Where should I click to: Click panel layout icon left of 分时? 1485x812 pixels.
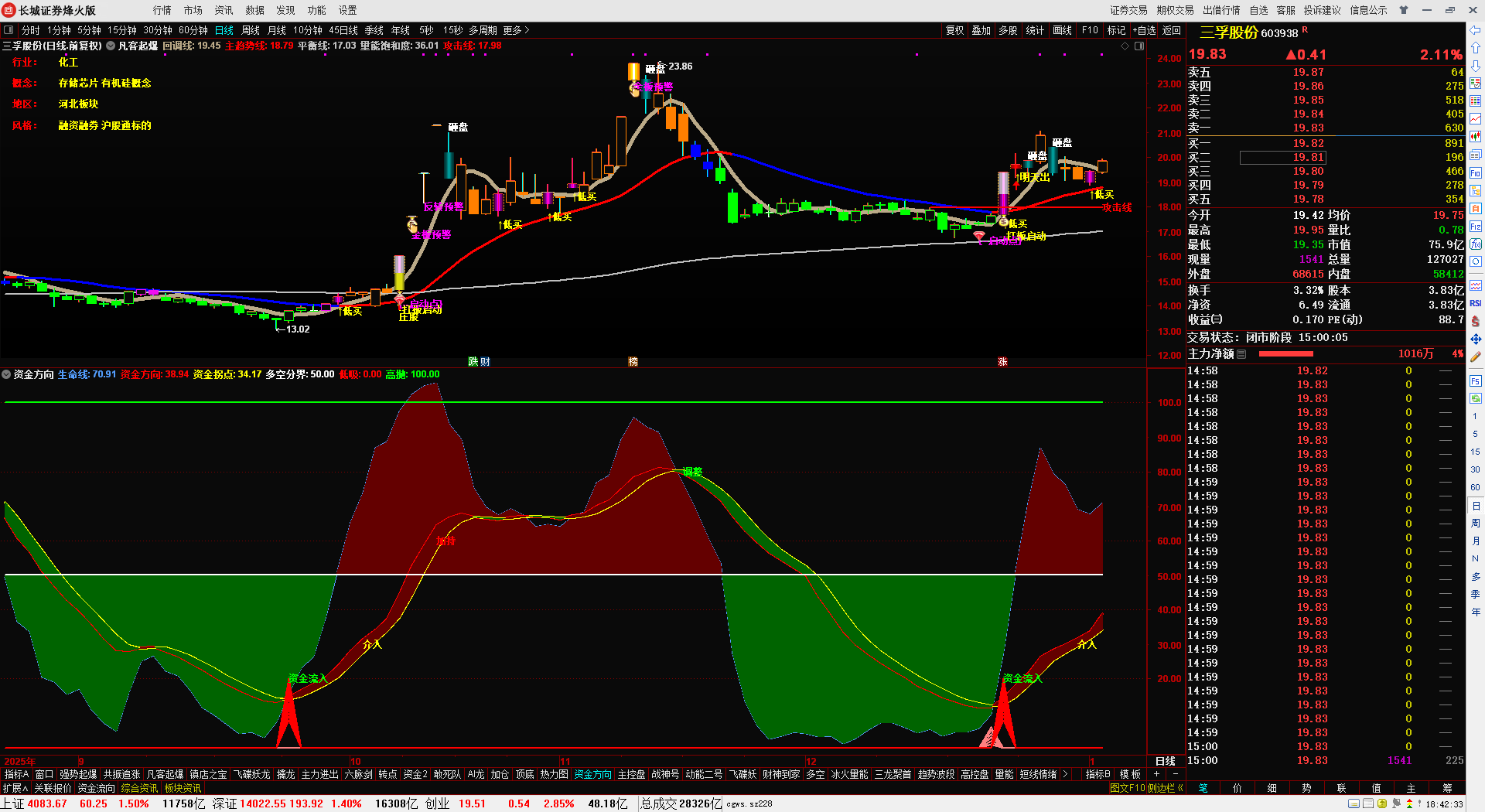pyautogui.click(x=9, y=30)
